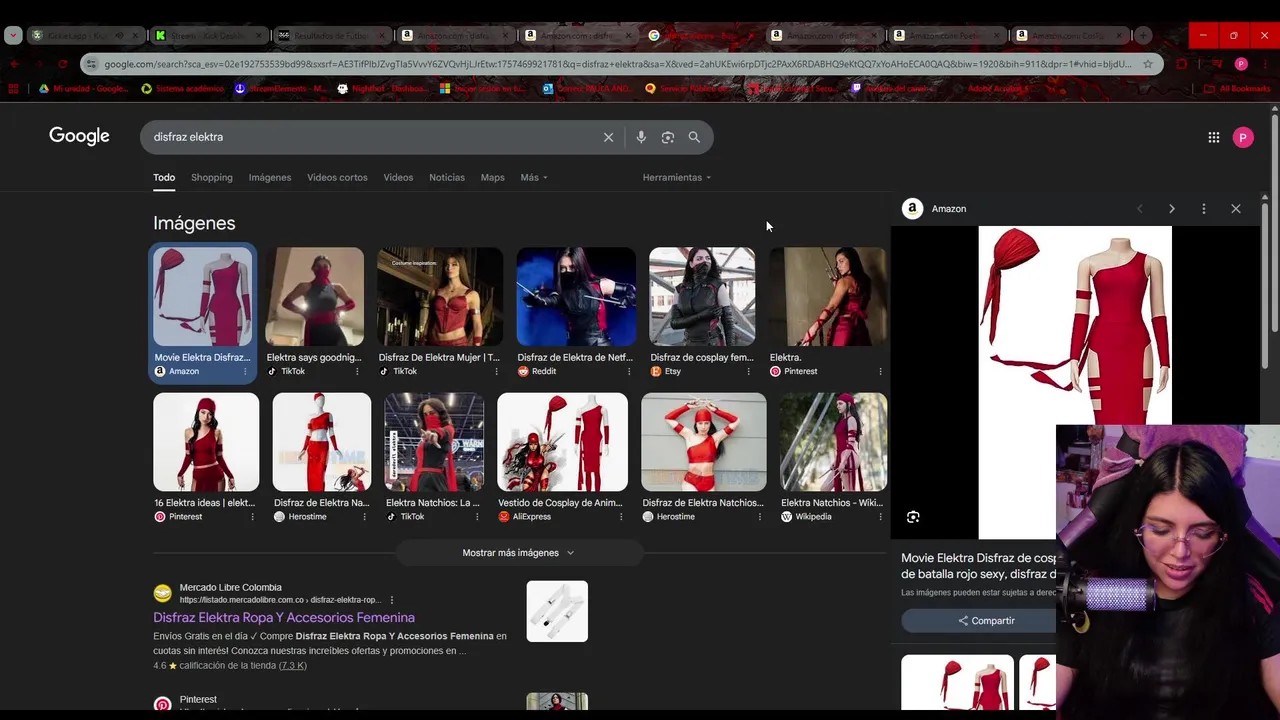Open Google account avatar on results page

[1243, 138]
